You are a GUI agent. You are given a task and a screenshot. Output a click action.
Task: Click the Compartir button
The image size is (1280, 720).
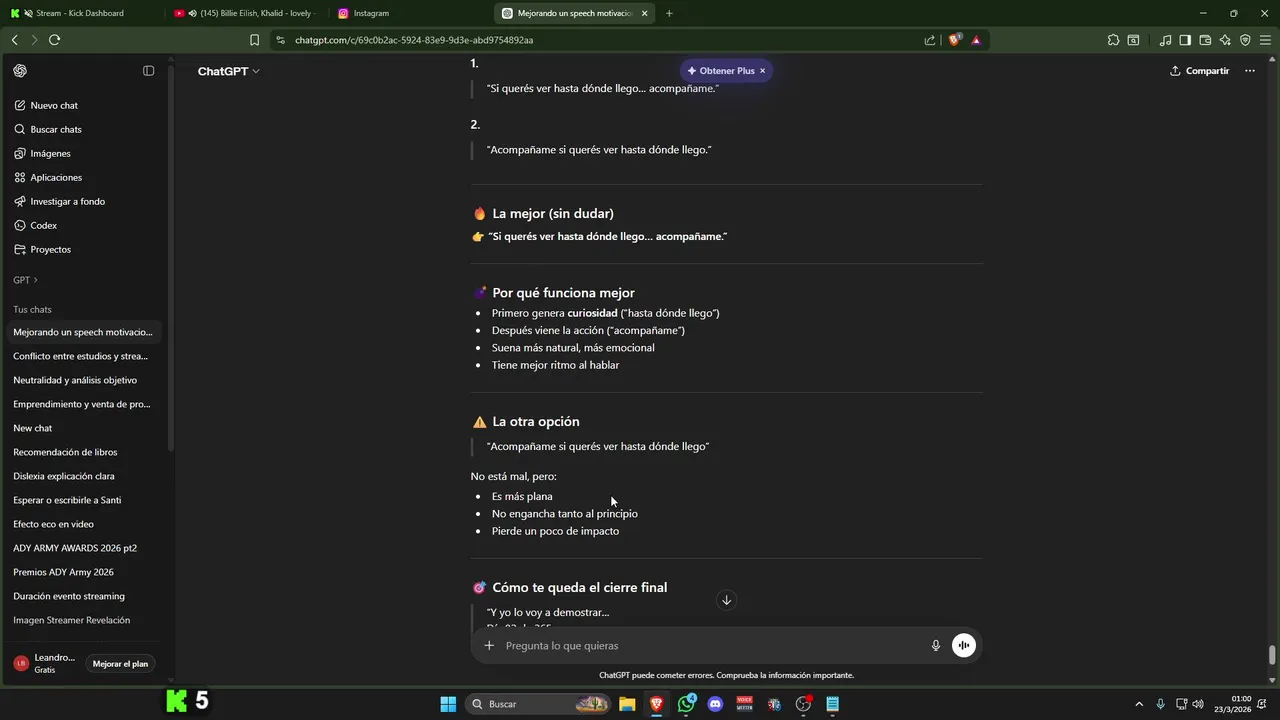1199,71
